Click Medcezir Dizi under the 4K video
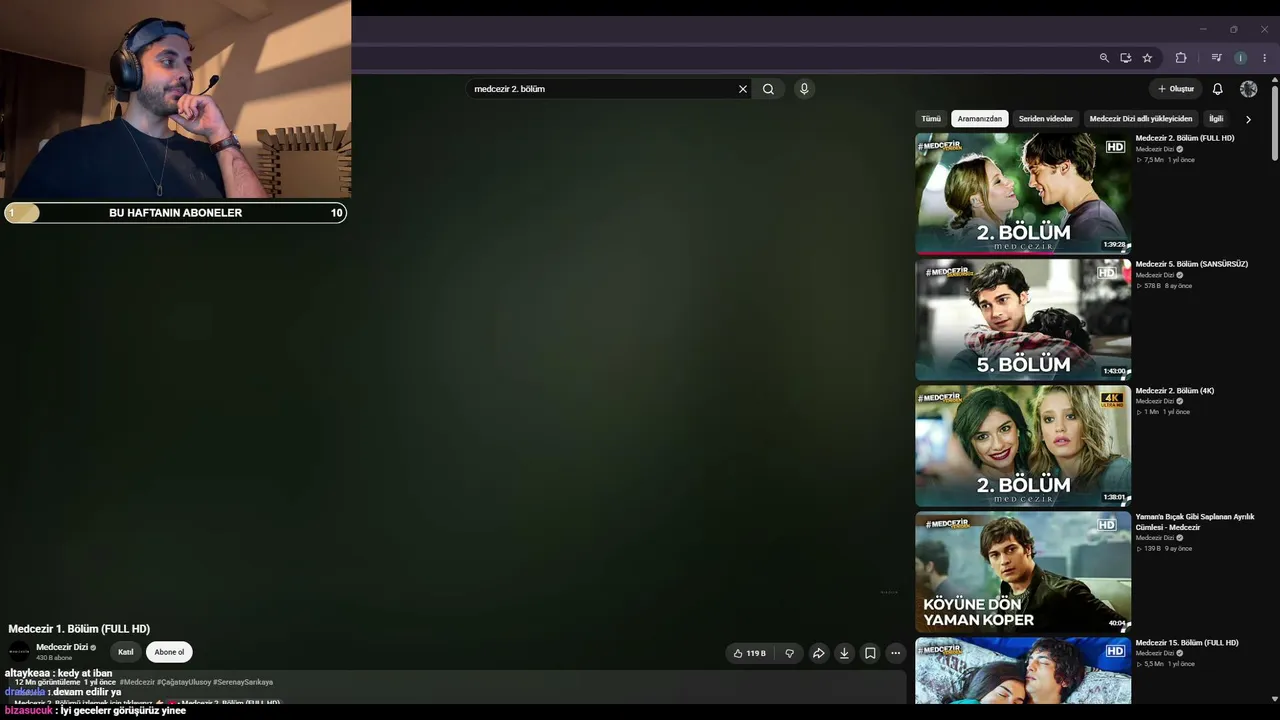 coord(1155,401)
